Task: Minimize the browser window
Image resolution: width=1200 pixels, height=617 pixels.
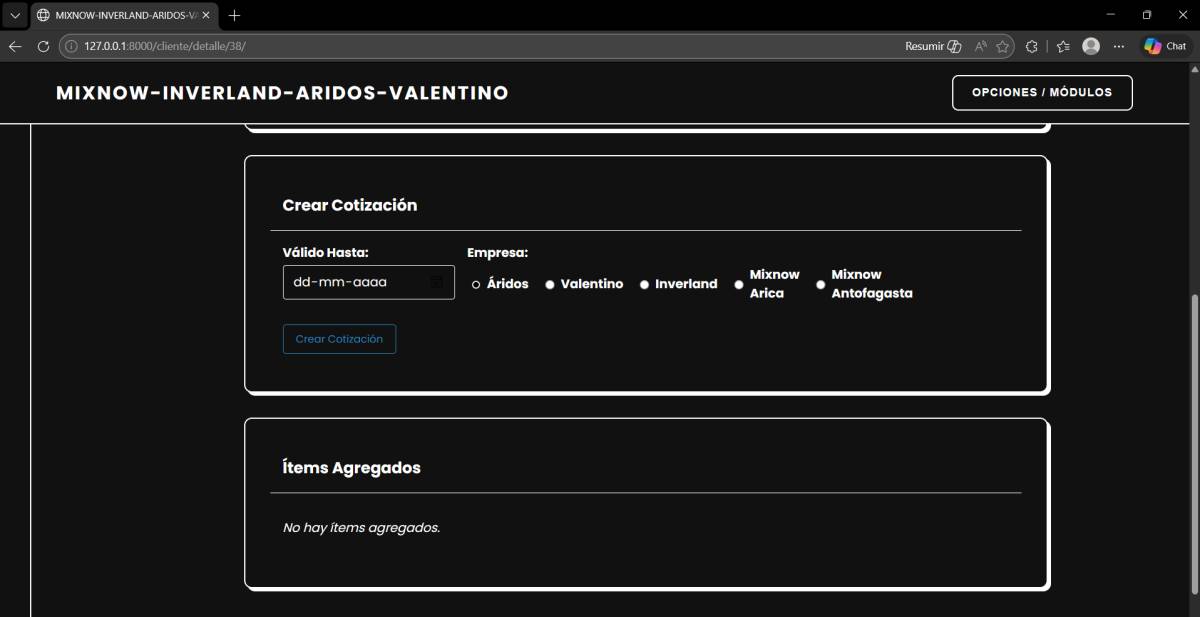Action: point(1111,15)
